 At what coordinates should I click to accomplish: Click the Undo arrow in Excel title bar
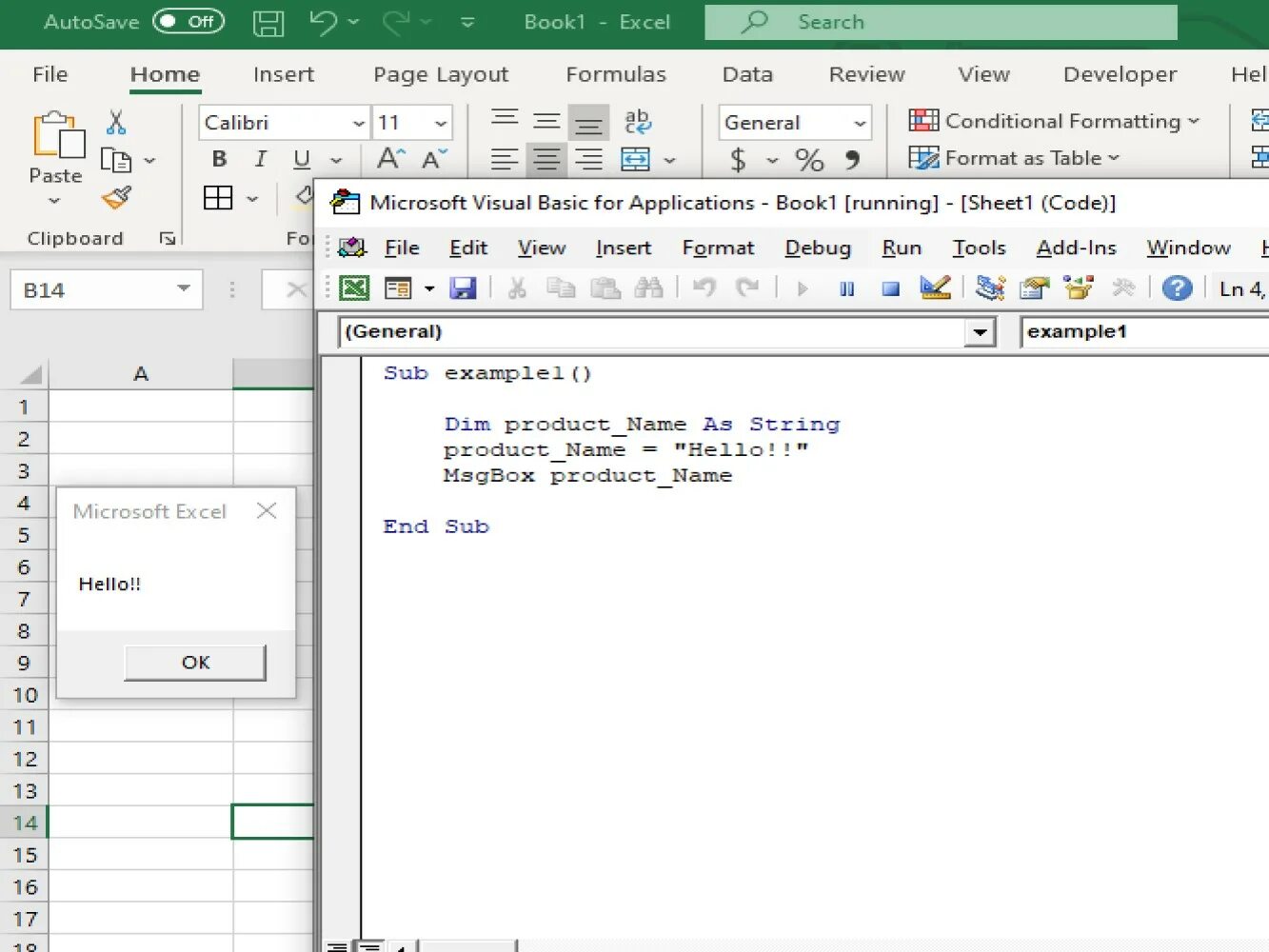click(323, 22)
